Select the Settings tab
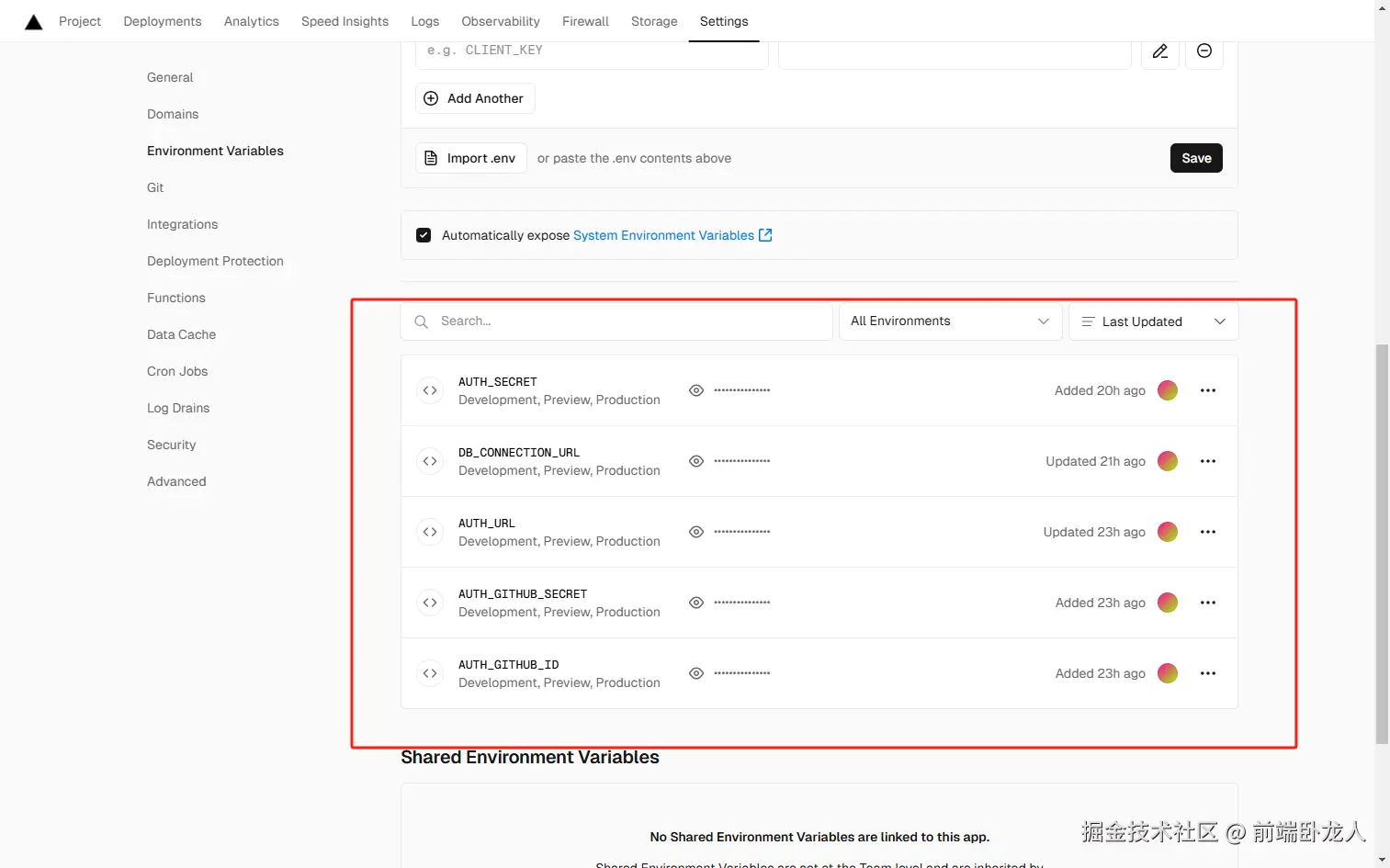1390x868 pixels. [x=724, y=21]
